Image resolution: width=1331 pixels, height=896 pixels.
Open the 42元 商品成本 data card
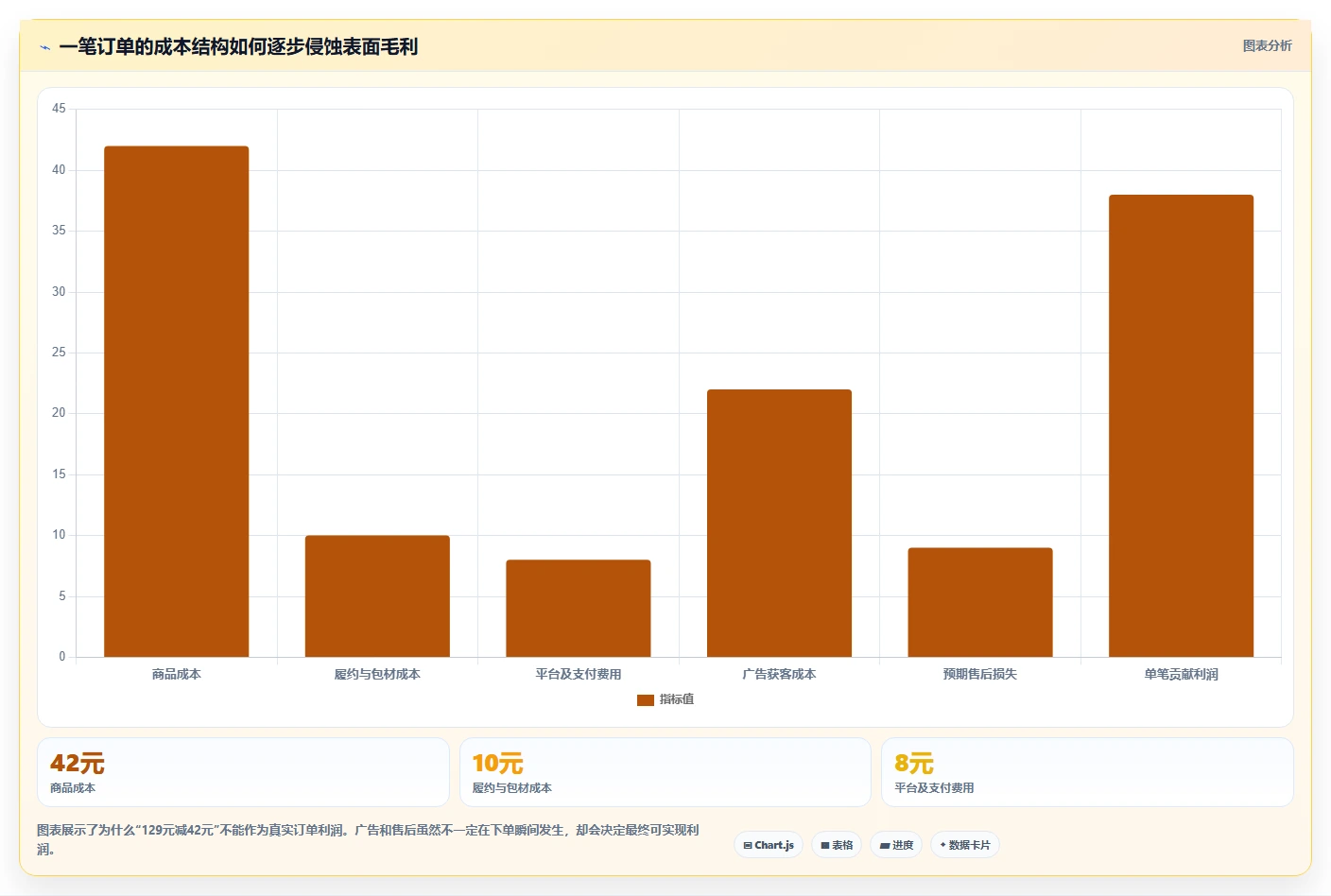(x=243, y=772)
